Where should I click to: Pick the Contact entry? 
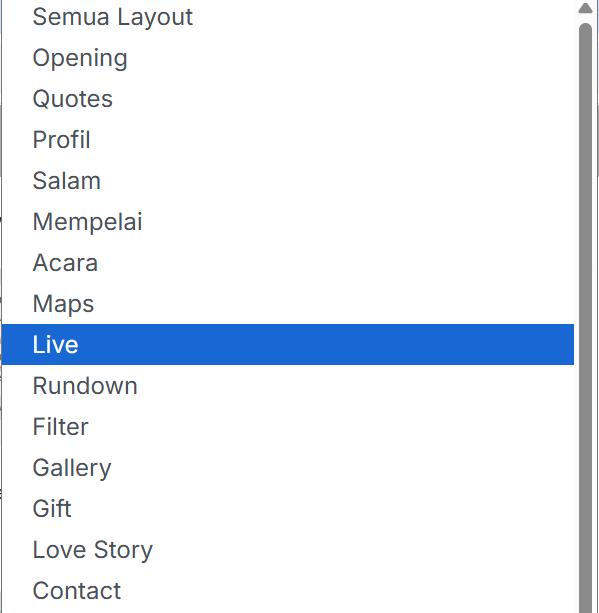288,590
